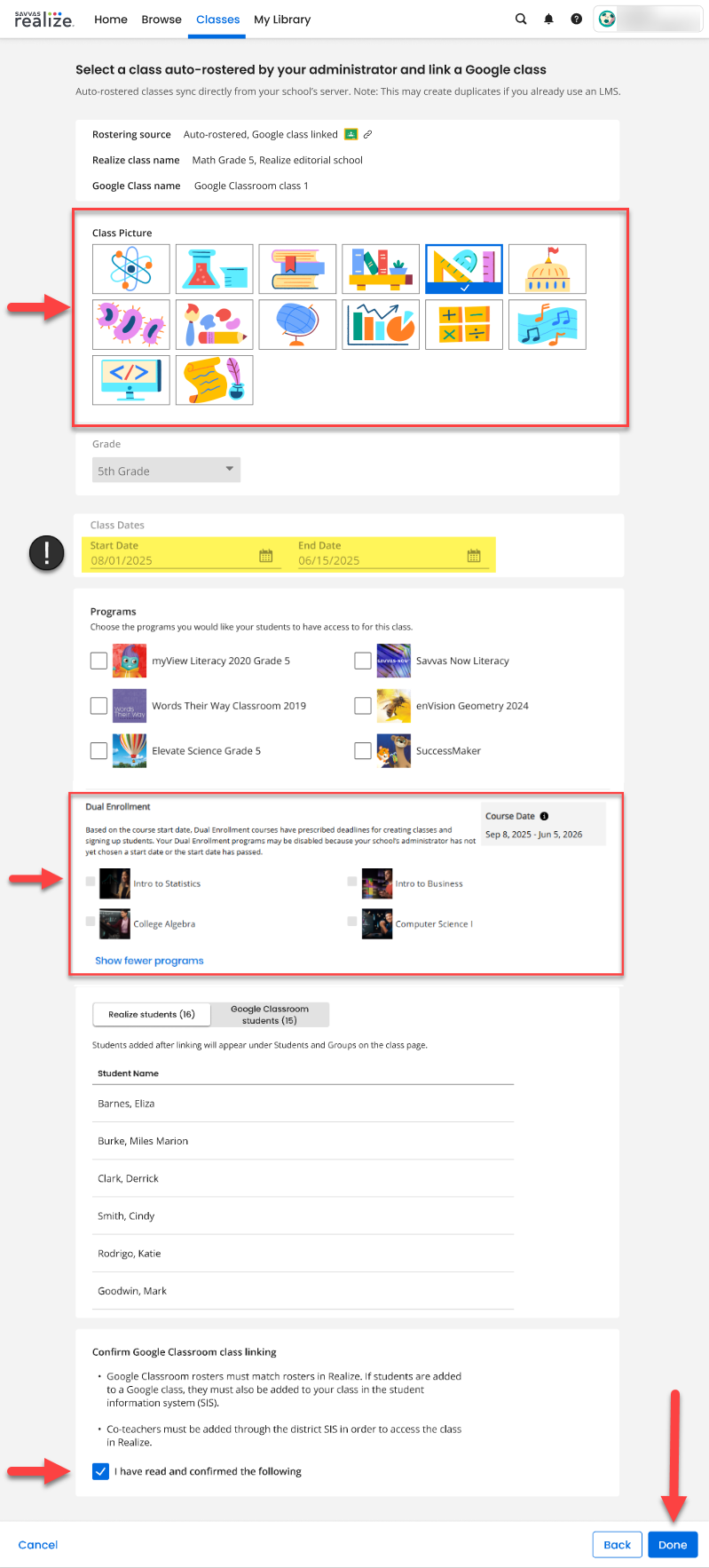Screen dimensions: 709x1568
Task: Click the Student Name column header
Action: pyautogui.click(x=128, y=1073)
